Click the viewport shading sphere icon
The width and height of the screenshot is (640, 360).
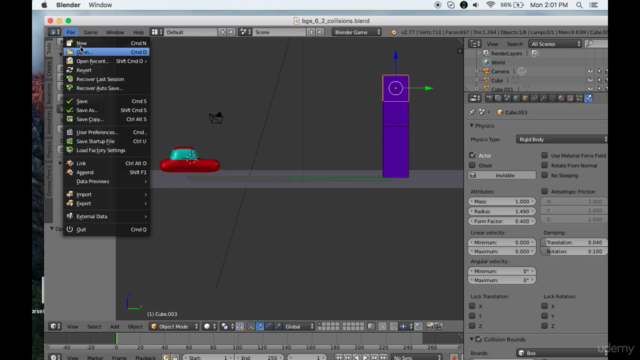tap(209, 326)
